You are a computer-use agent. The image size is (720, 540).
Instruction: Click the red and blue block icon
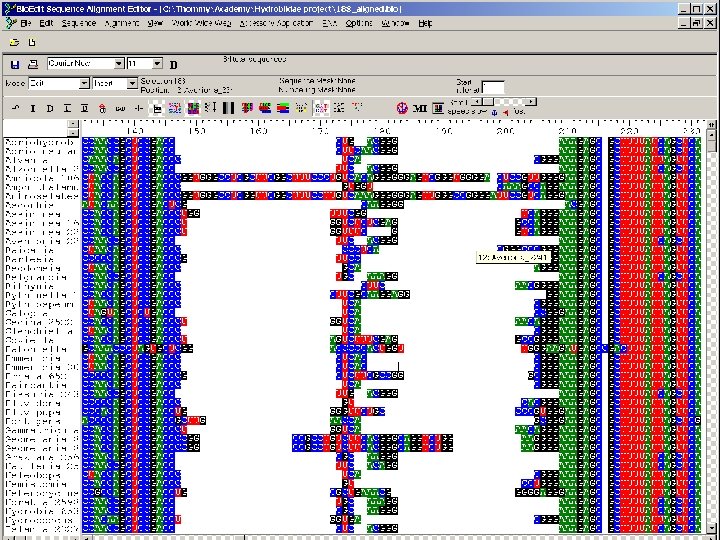[x=265, y=108]
